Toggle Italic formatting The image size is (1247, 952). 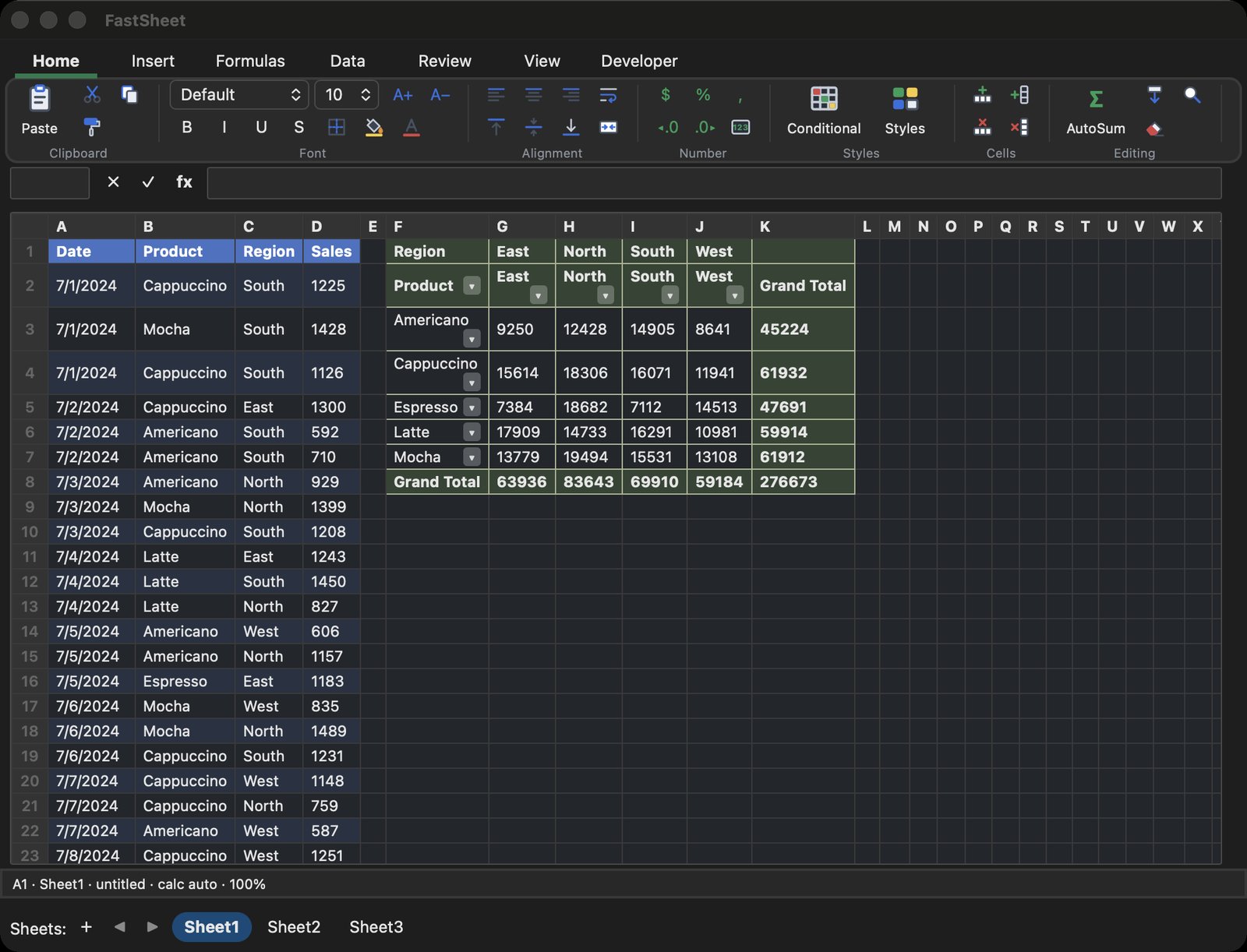(224, 127)
